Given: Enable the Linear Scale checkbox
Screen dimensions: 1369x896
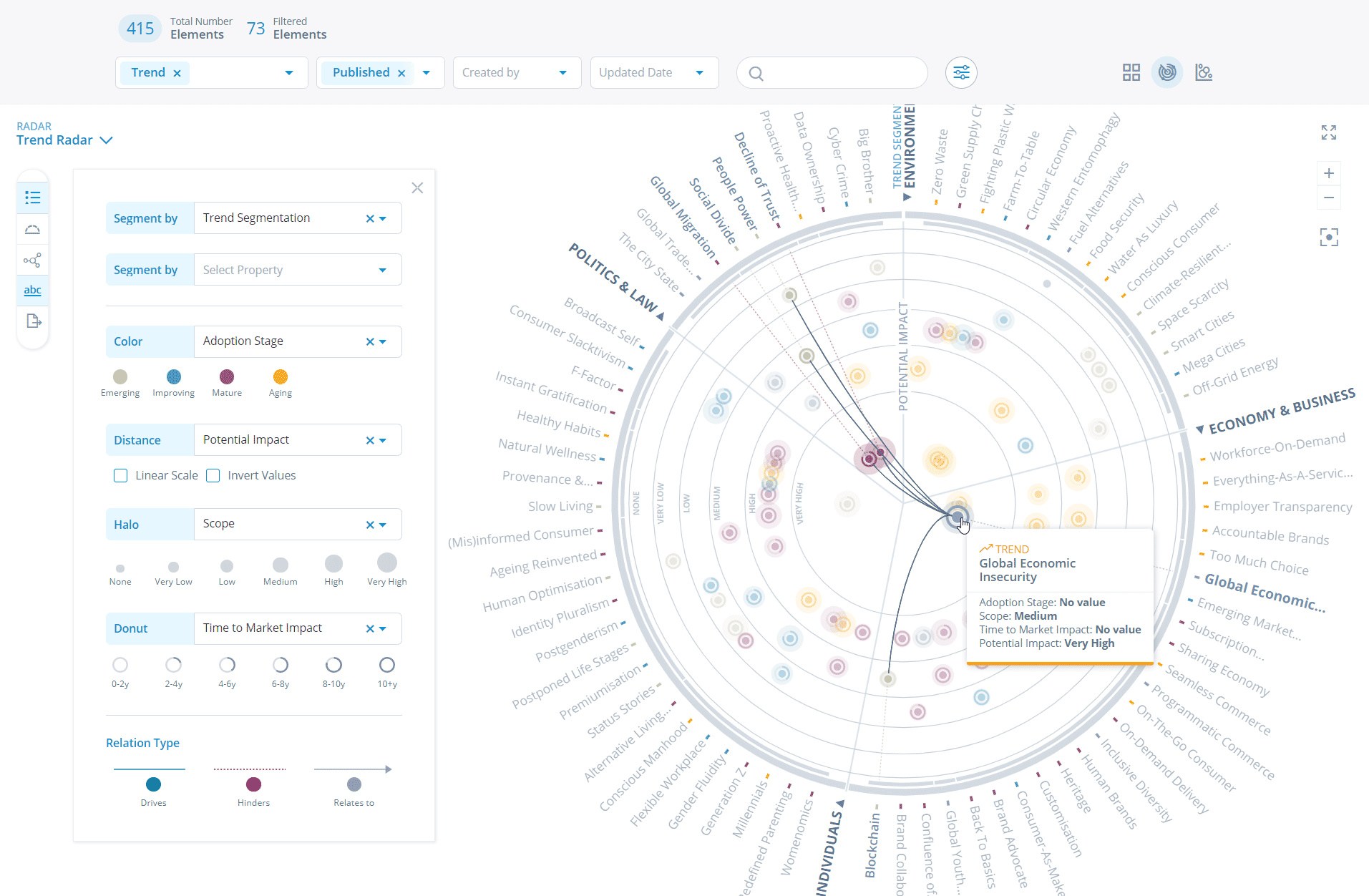Looking at the screenshot, I should [x=120, y=475].
